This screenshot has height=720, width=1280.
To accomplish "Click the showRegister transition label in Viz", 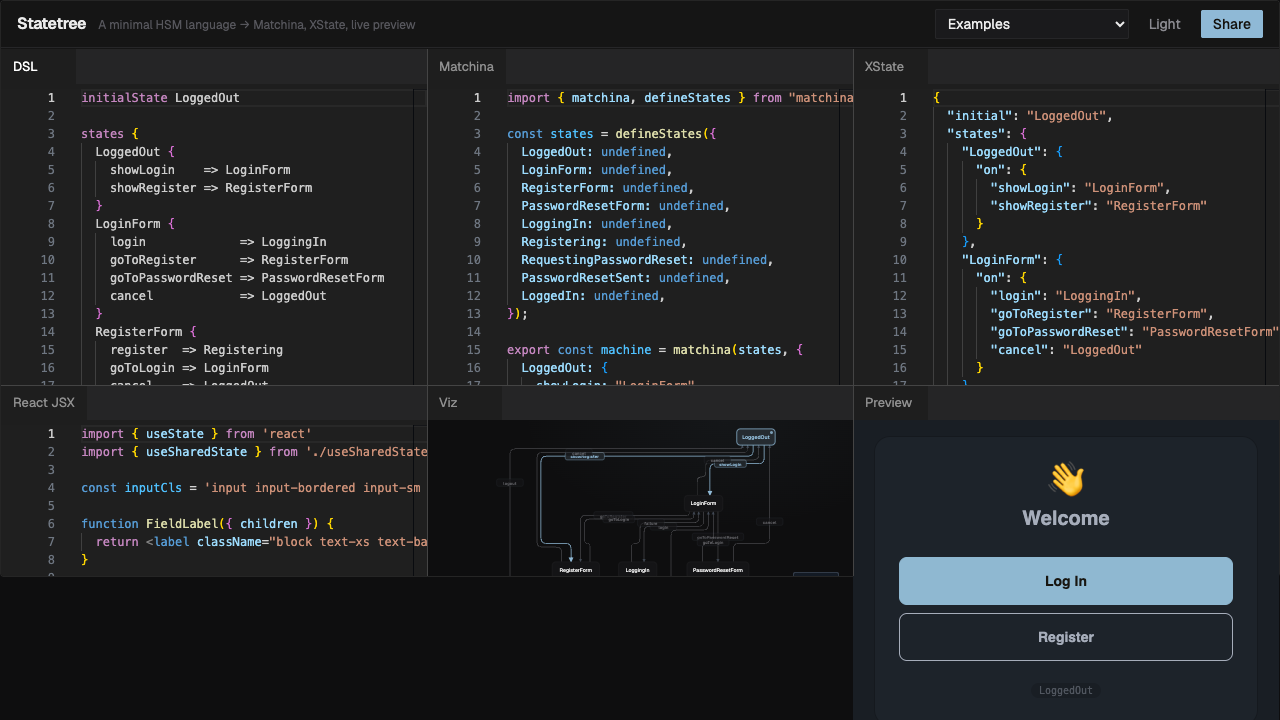I will [584, 456].
